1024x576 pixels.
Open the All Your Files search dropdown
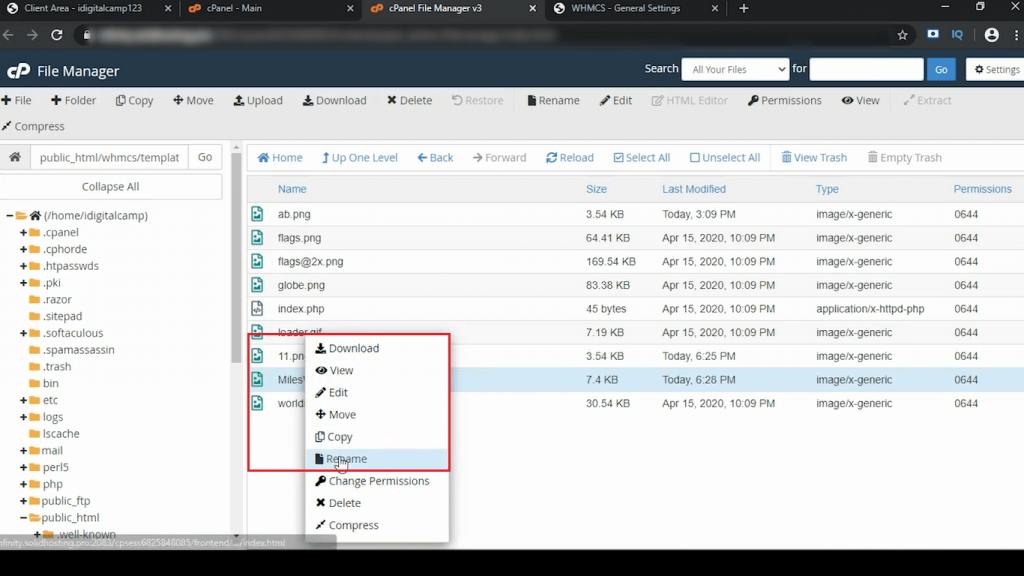click(735, 69)
